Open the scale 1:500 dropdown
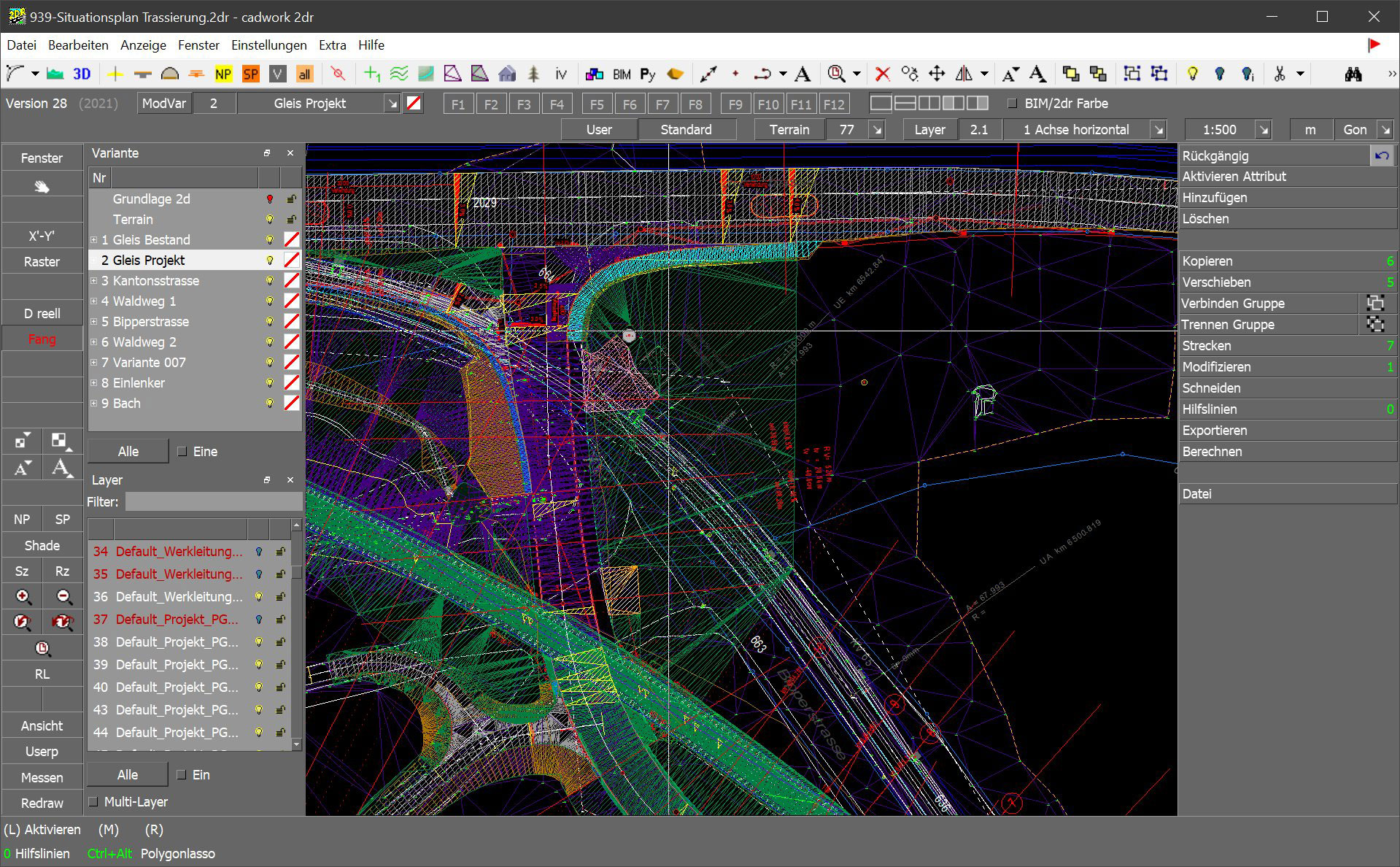The image size is (1400, 867). (x=1263, y=130)
